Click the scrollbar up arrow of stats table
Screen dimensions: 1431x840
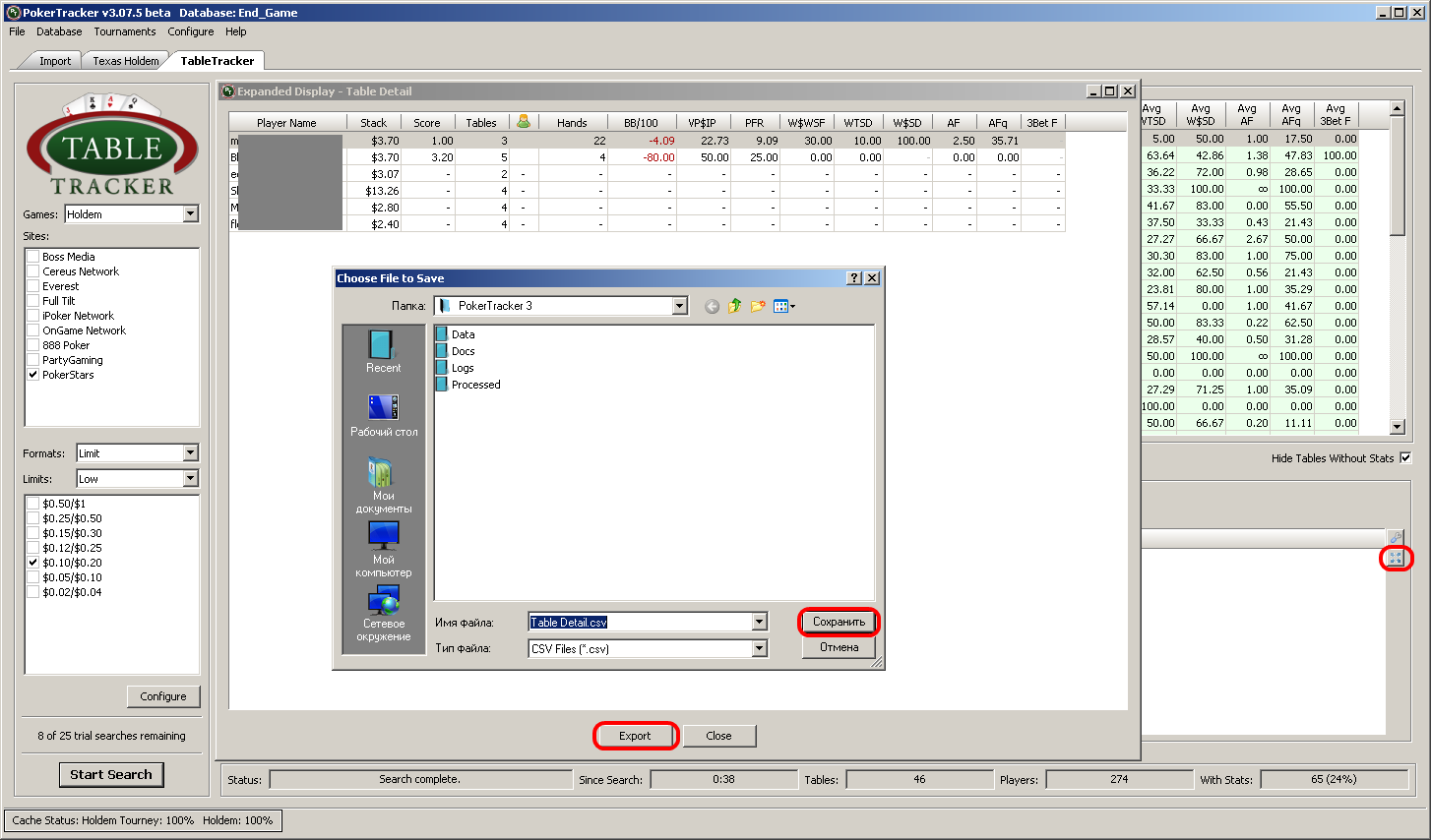point(1397,108)
